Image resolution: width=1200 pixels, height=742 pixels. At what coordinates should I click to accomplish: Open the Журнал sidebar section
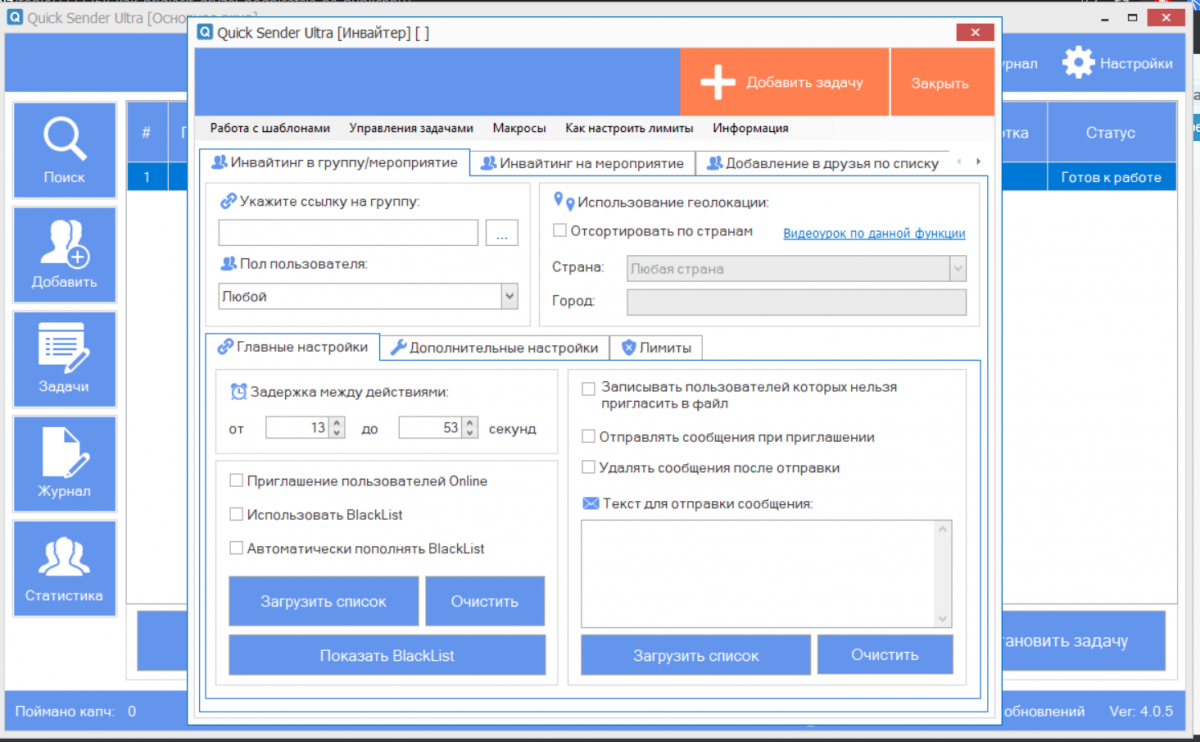click(64, 464)
